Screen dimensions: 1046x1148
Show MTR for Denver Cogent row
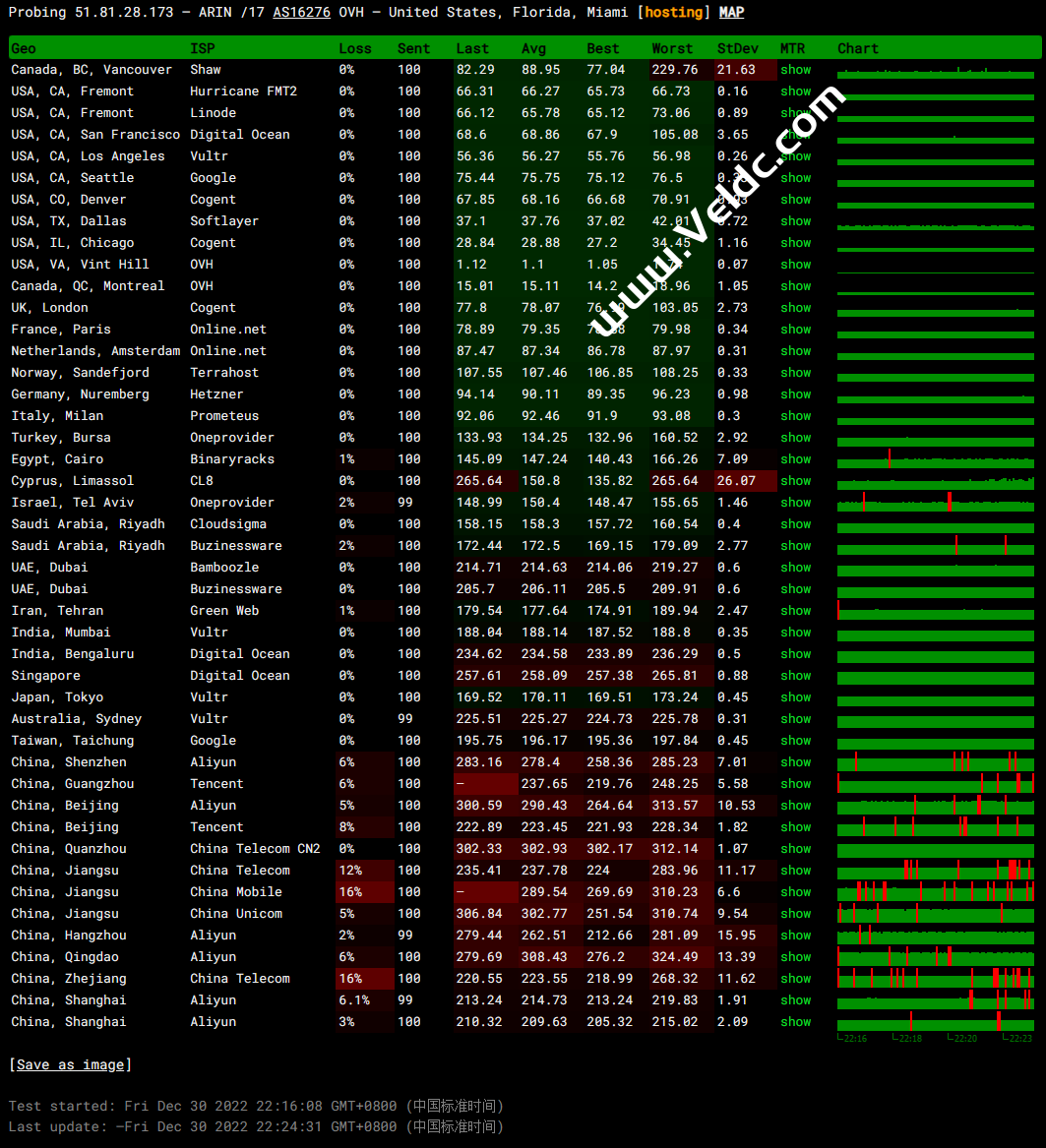[795, 199]
